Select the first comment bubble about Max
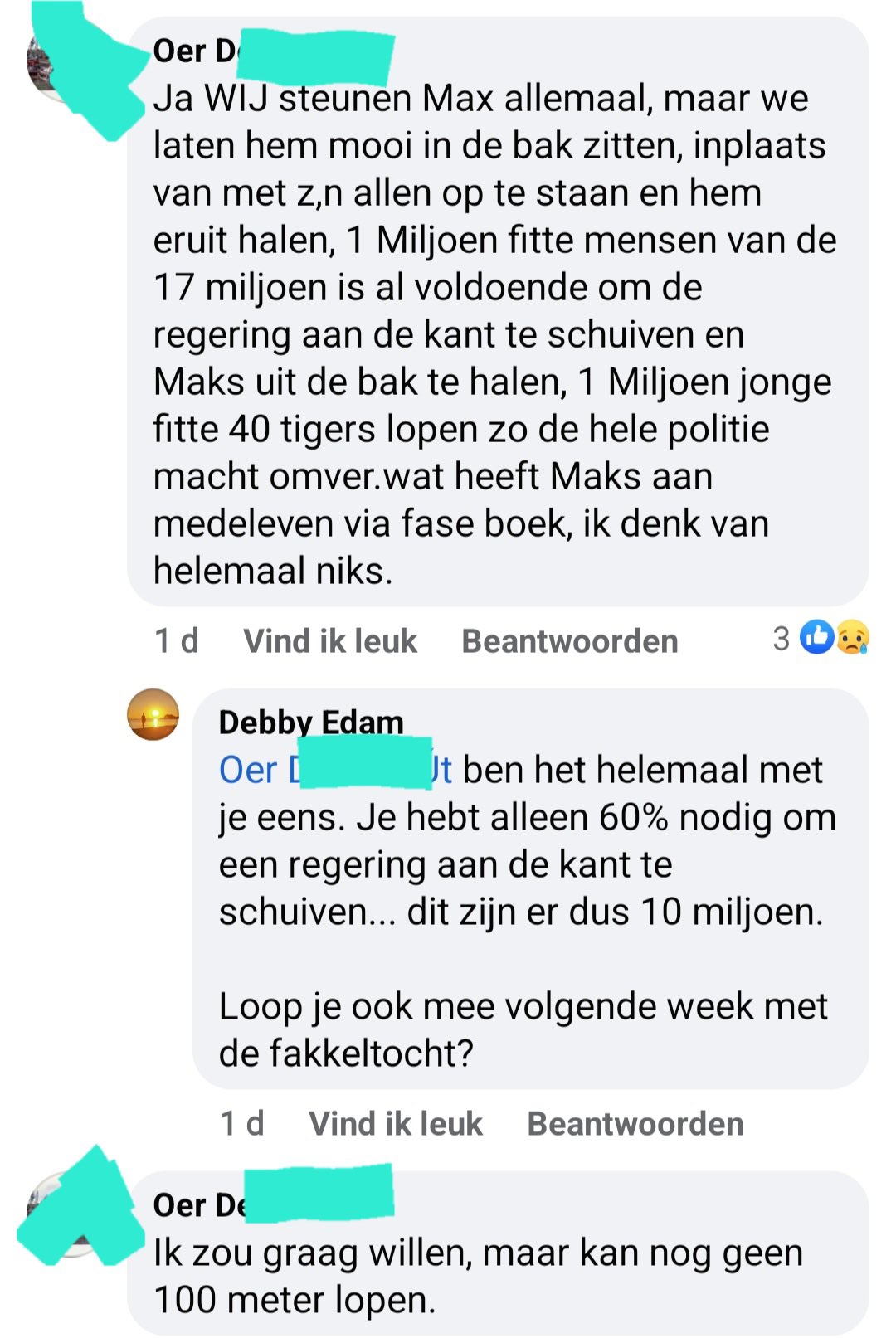This screenshot has width=896, height=1338. click(x=498, y=312)
